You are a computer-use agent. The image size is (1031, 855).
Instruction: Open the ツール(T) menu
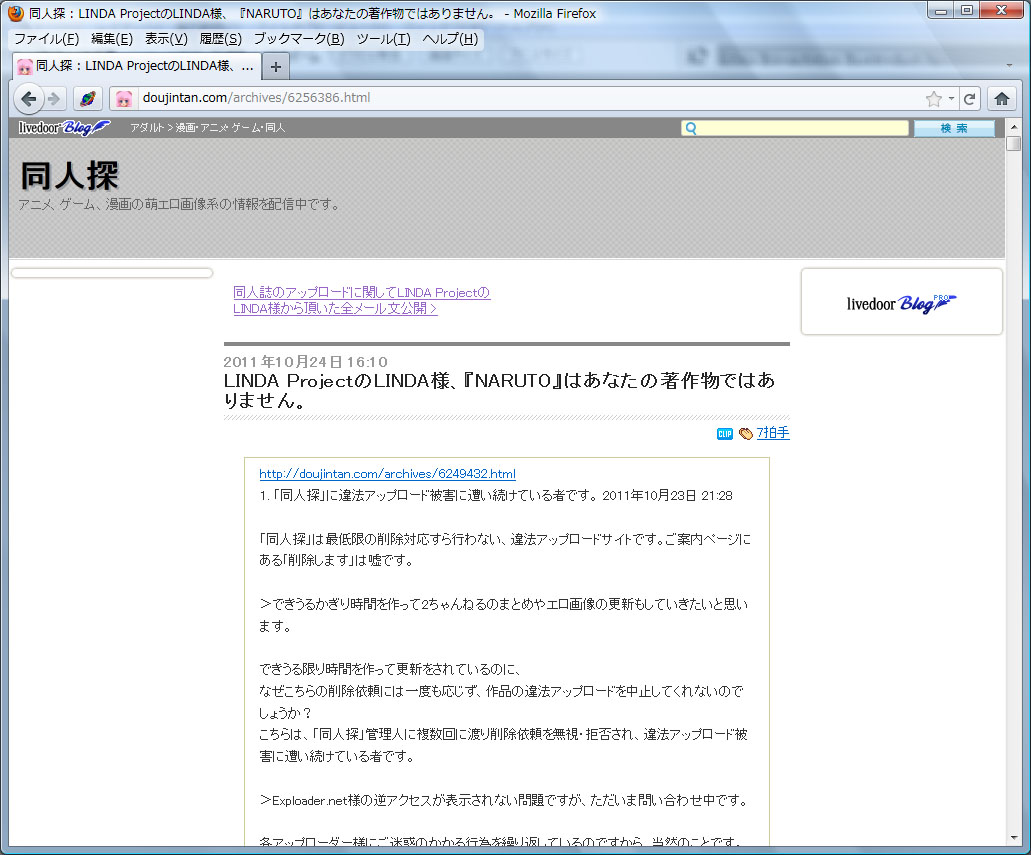pyautogui.click(x=383, y=39)
